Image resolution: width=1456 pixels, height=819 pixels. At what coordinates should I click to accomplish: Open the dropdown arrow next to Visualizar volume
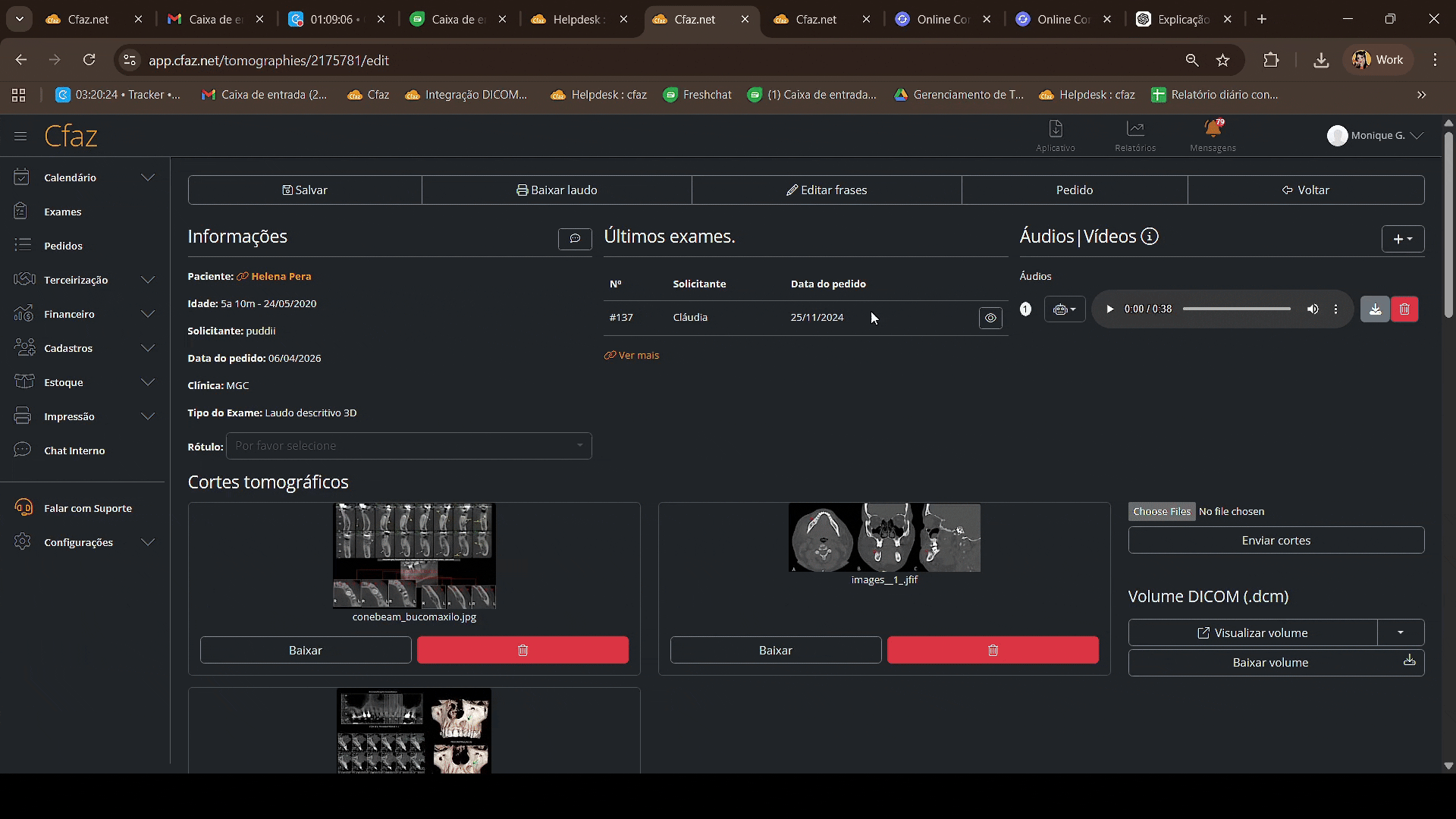tap(1401, 632)
